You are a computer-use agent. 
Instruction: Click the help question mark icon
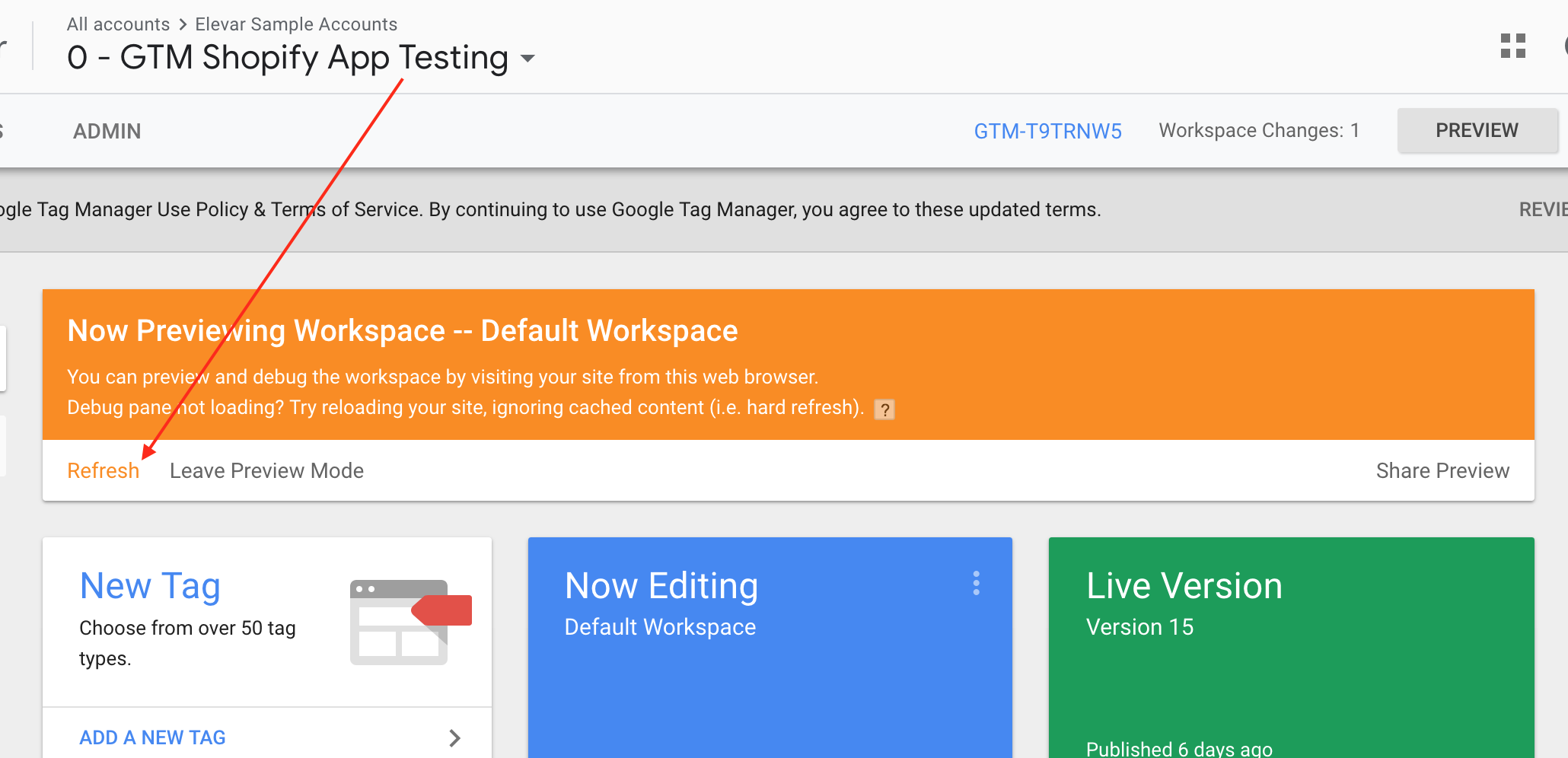(884, 409)
